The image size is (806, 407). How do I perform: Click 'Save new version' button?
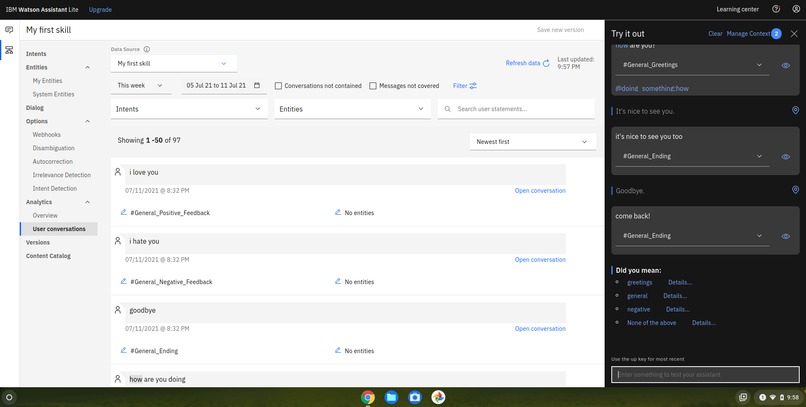tap(560, 30)
